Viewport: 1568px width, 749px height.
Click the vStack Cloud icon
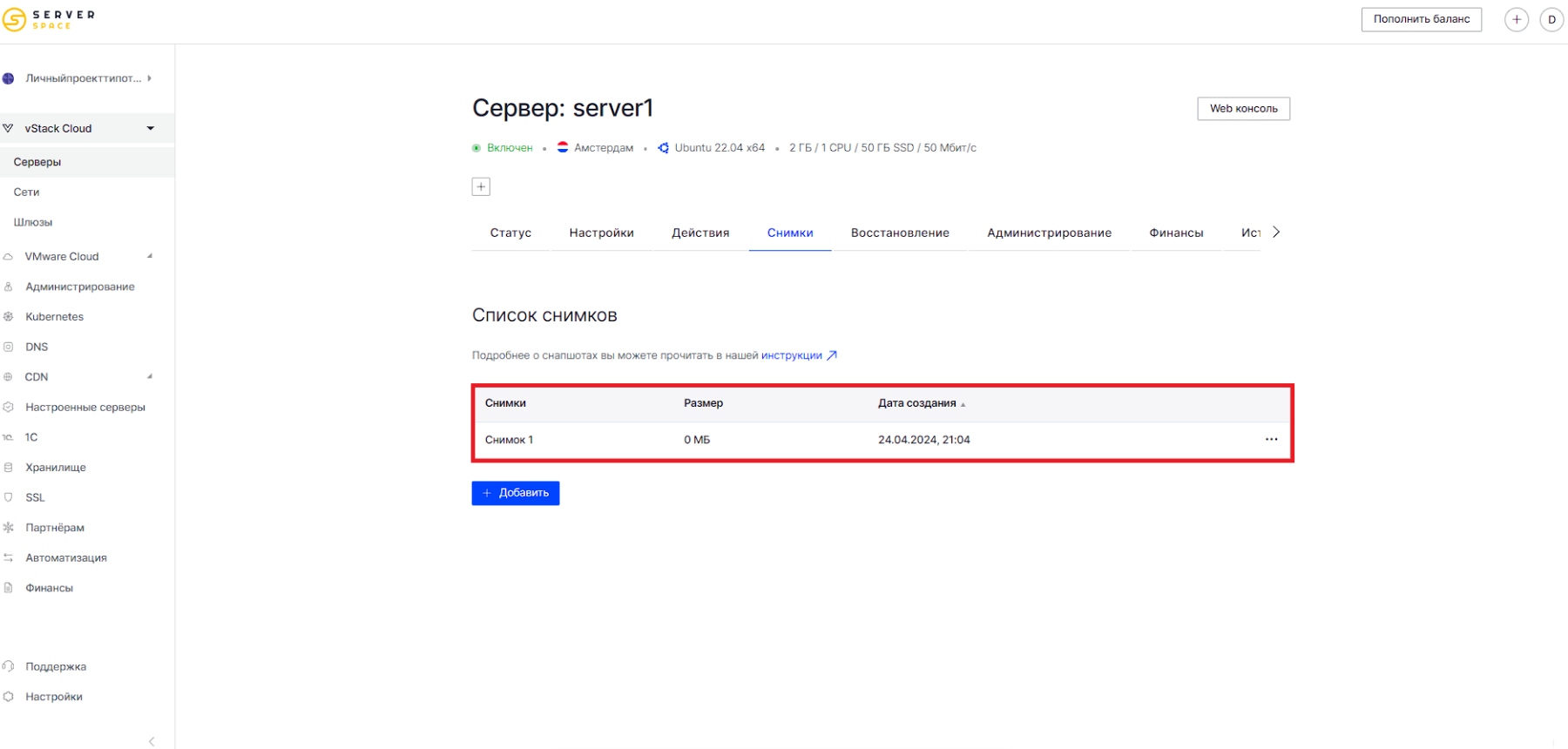click(8, 128)
